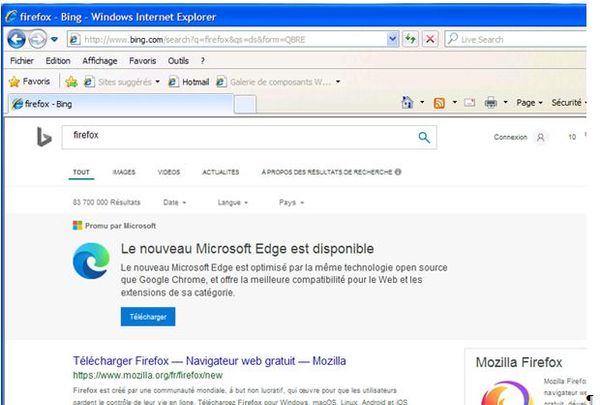Click the info icon beside À propos des résultats
This screenshot has height=405, width=600.
pos(398,172)
